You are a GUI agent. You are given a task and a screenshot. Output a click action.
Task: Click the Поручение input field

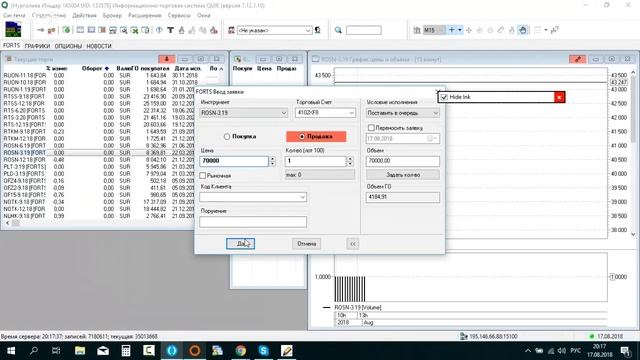click(253, 222)
